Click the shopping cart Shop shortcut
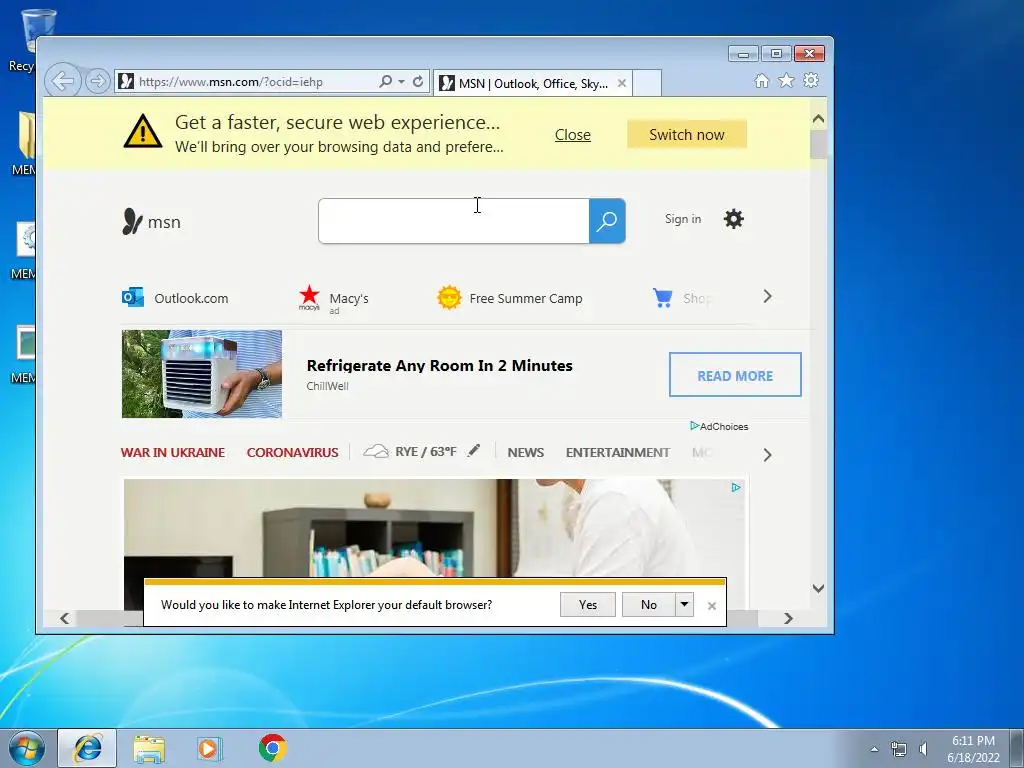1024x768 pixels. pos(681,298)
